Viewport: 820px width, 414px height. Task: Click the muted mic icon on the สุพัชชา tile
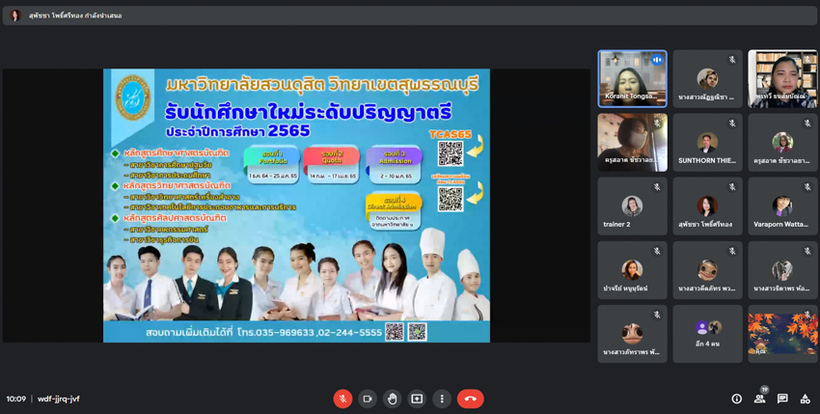point(732,187)
